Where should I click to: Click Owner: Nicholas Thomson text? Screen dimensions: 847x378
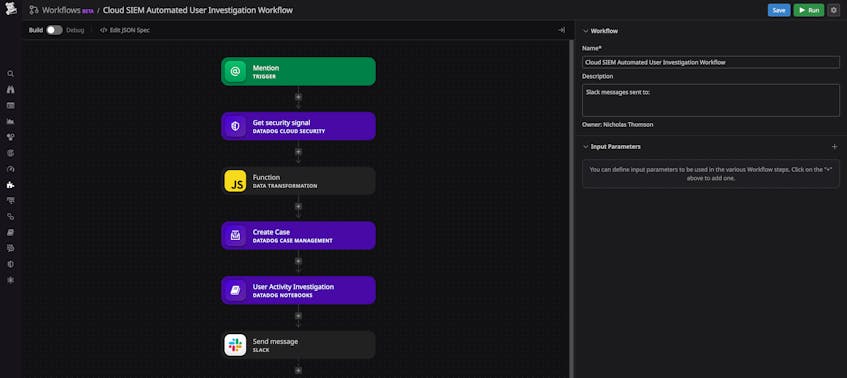coord(617,125)
